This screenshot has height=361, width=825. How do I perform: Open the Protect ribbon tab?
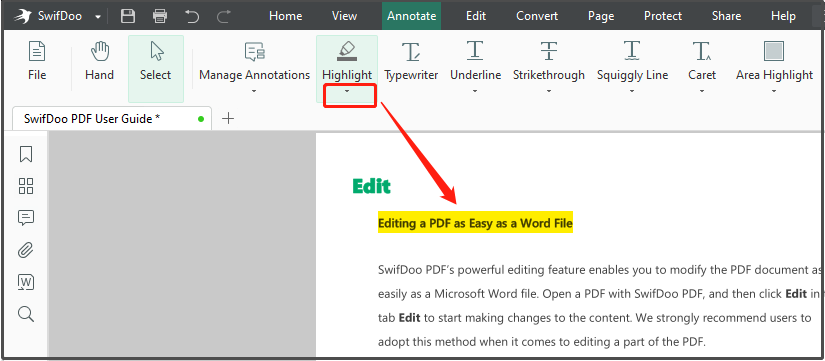[663, 16]
